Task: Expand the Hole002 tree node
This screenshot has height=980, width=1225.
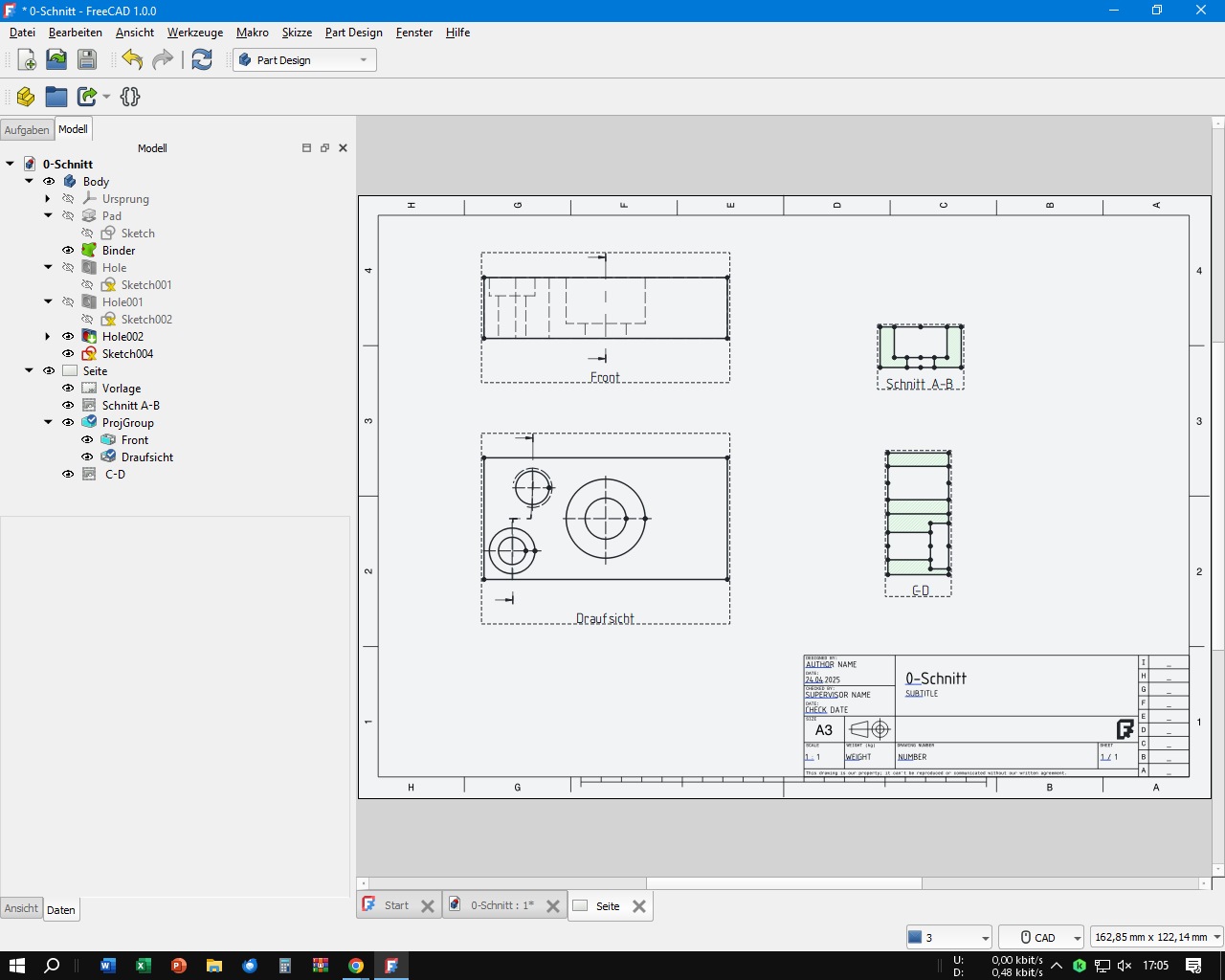Action: pyautogui.click(x=48, y=336)
